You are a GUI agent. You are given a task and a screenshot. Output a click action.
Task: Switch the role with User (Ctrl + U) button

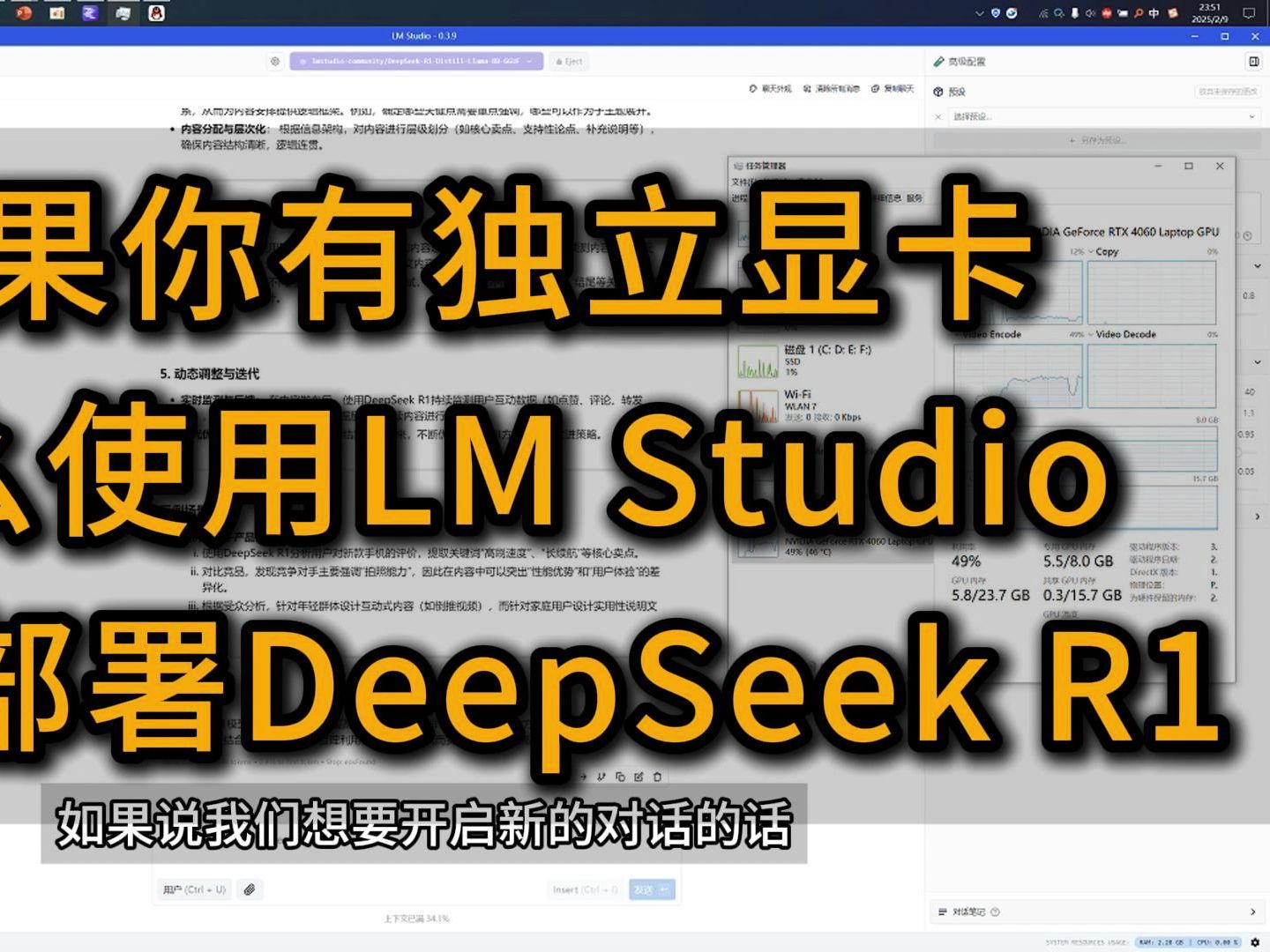194,890
